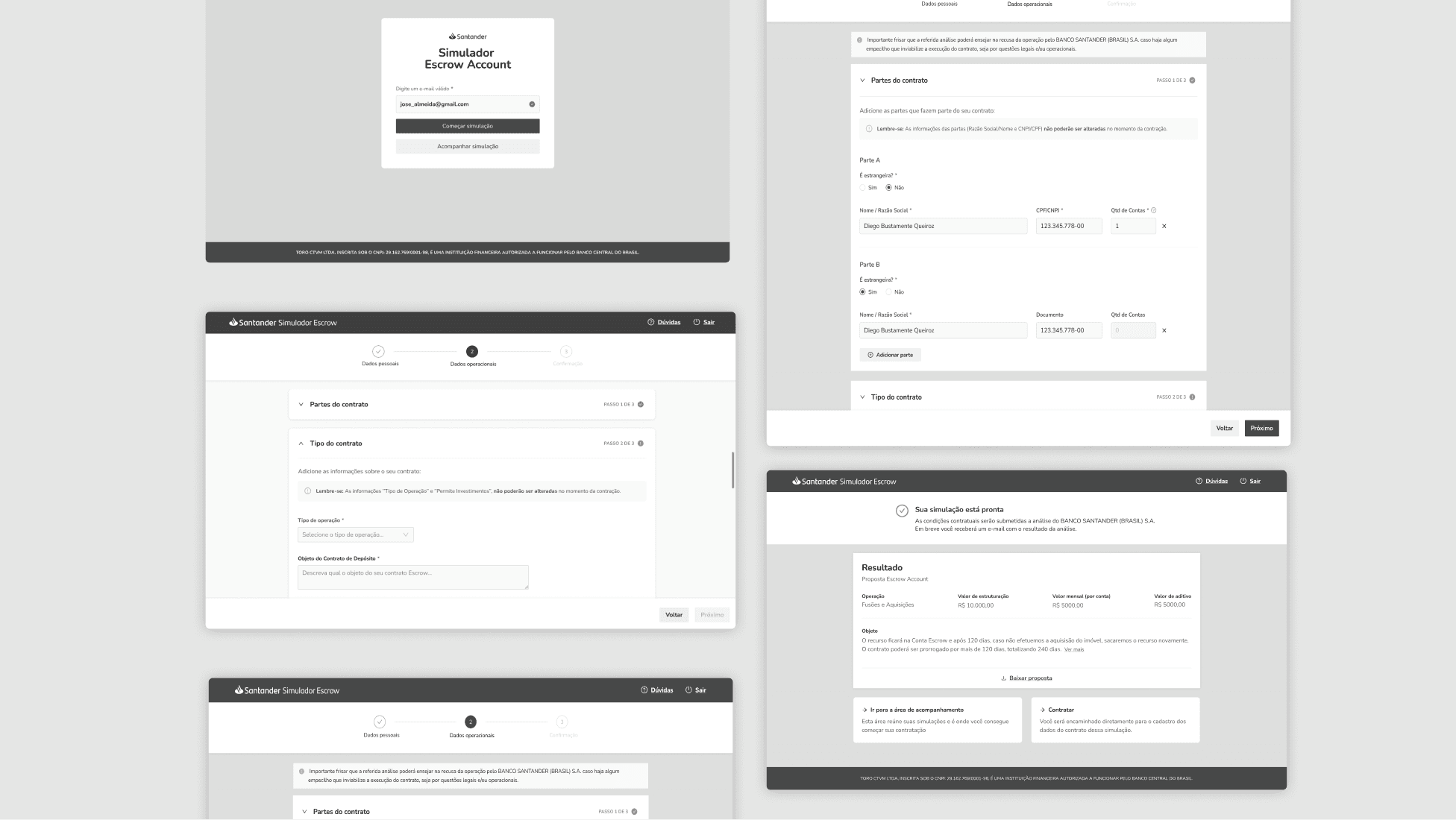Image resolution: width=1456 pixels, height=820 pixels.
Task: Select Não radio under Parte B
Action: point(889,292)
